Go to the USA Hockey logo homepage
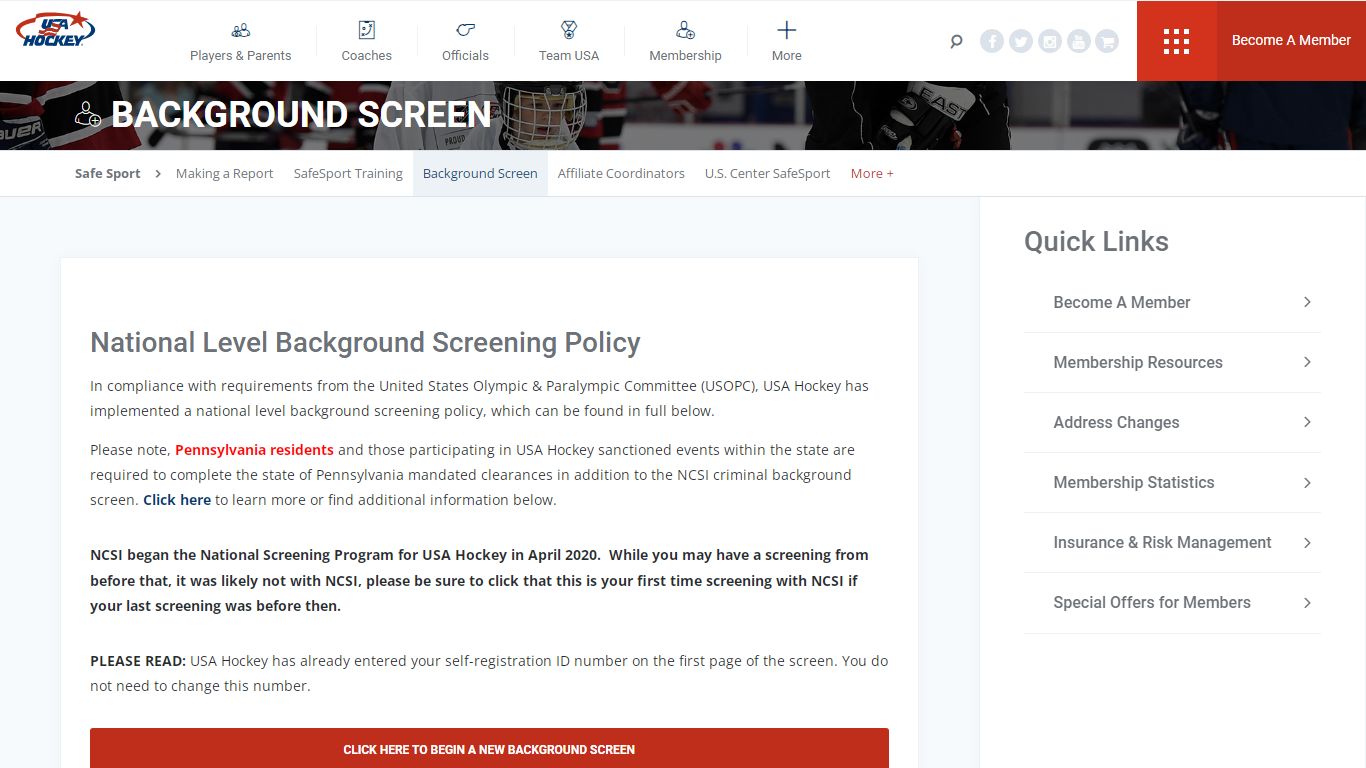 (x=56, y=30)
